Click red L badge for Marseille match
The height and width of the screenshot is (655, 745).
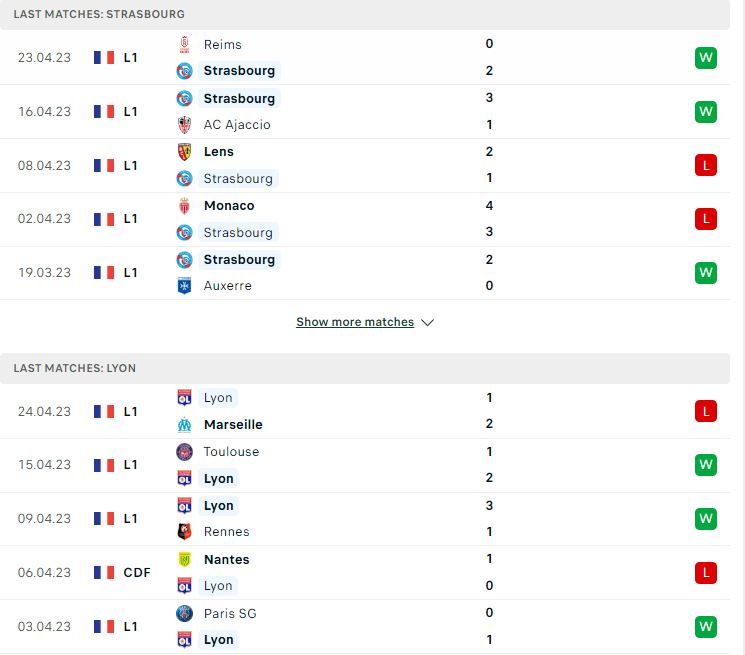click(x=706, y=411)
